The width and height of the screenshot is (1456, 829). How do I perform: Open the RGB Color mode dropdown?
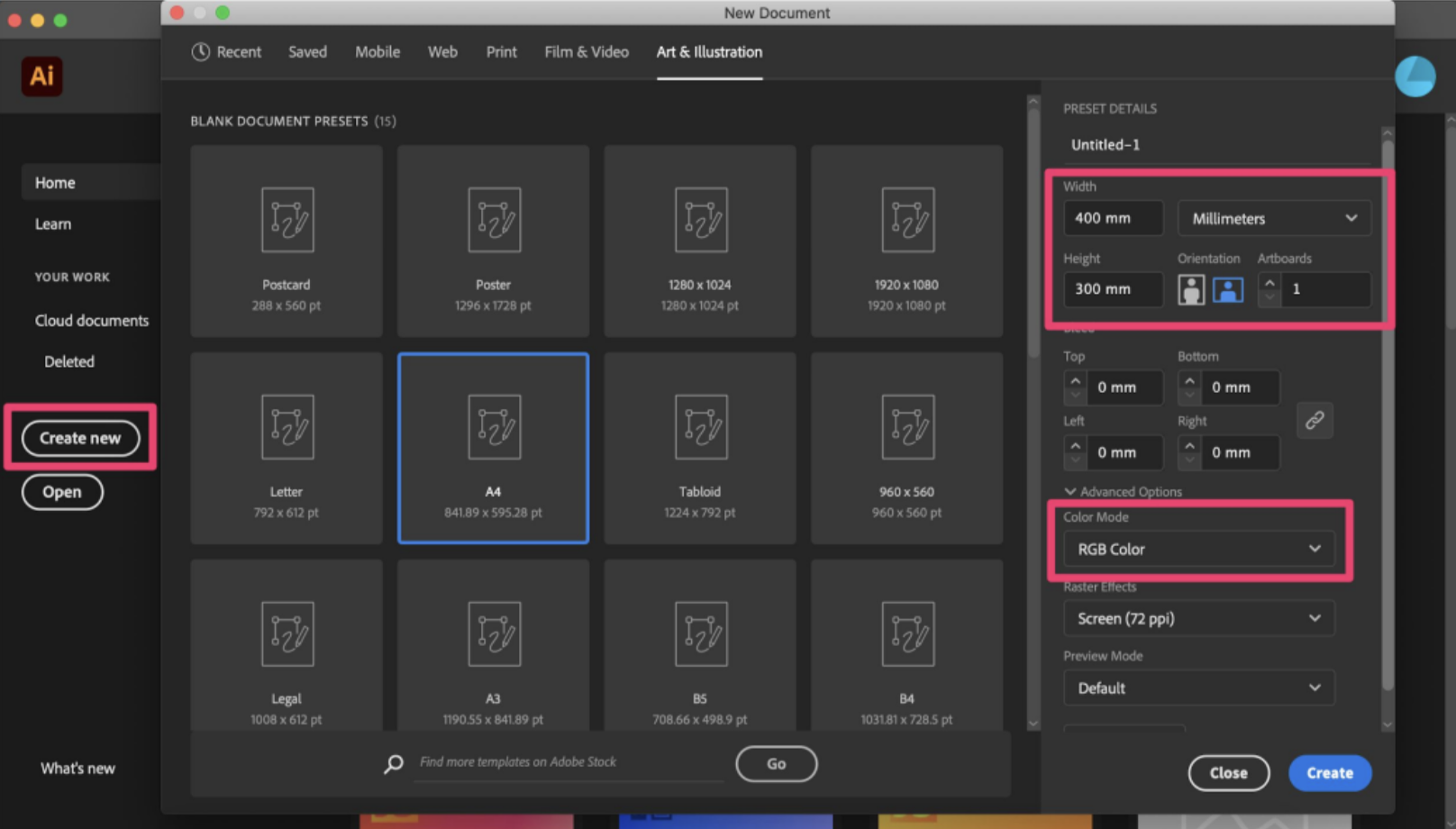pyautogui.click(x=1199, y=549)
